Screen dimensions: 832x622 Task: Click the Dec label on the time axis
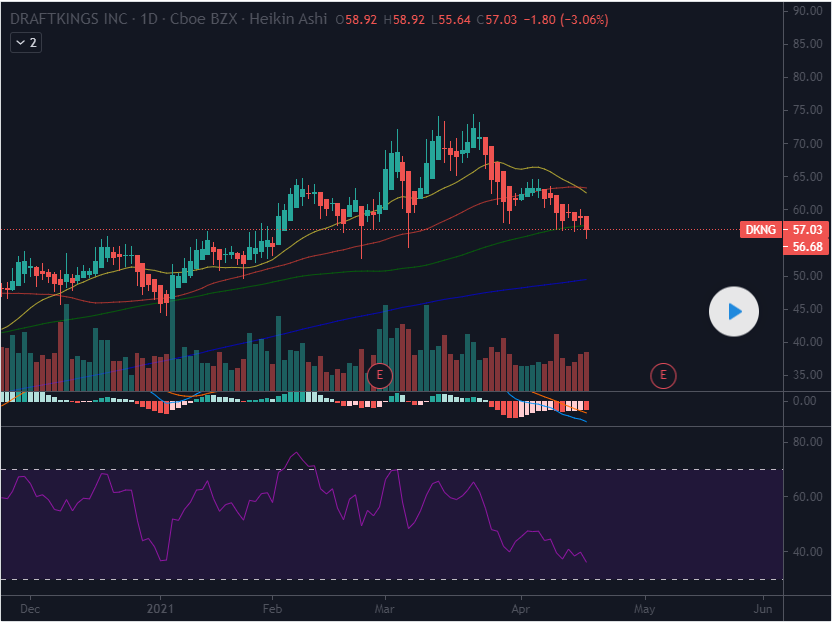[x=30, y=607]
